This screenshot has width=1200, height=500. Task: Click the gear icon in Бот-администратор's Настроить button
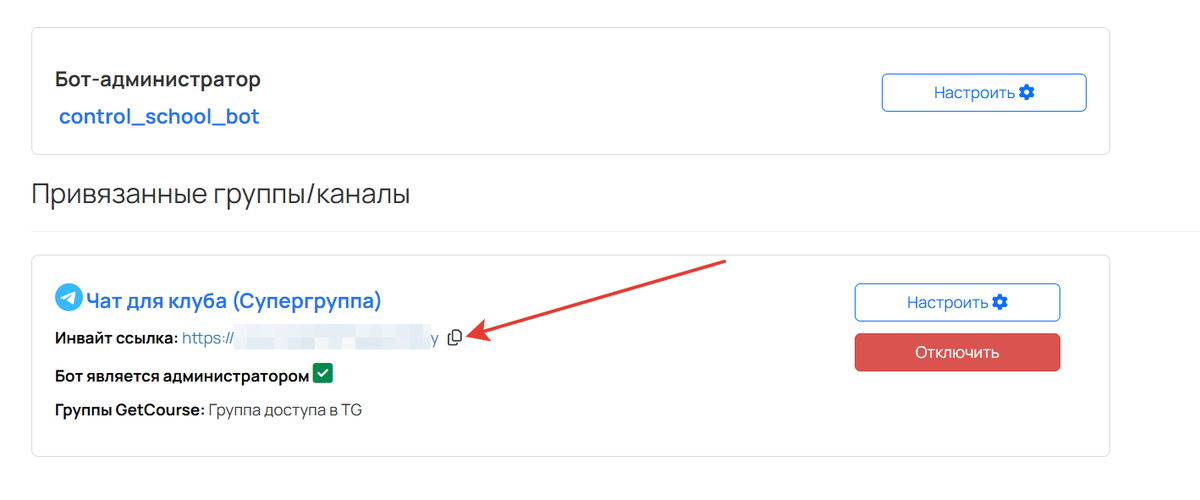point(1026,92)
